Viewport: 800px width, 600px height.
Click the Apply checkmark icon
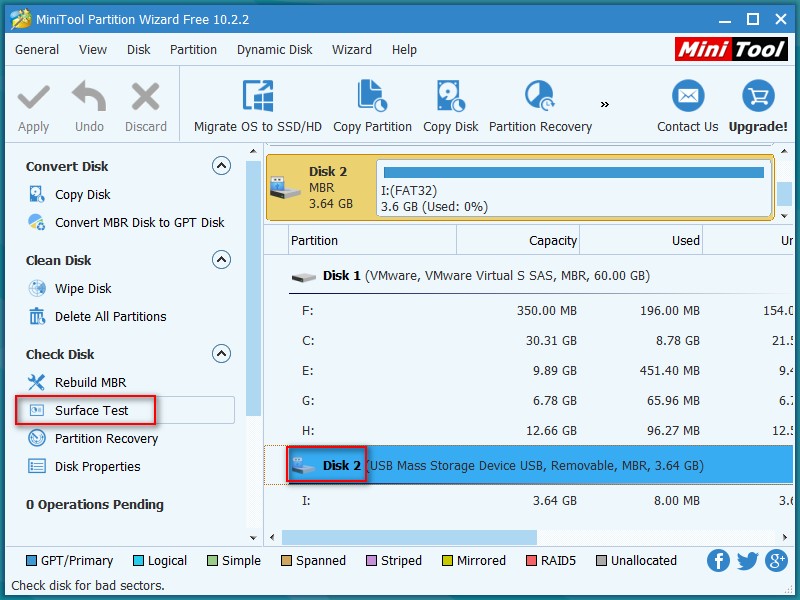pyautogui.click(x=34, y=97)
